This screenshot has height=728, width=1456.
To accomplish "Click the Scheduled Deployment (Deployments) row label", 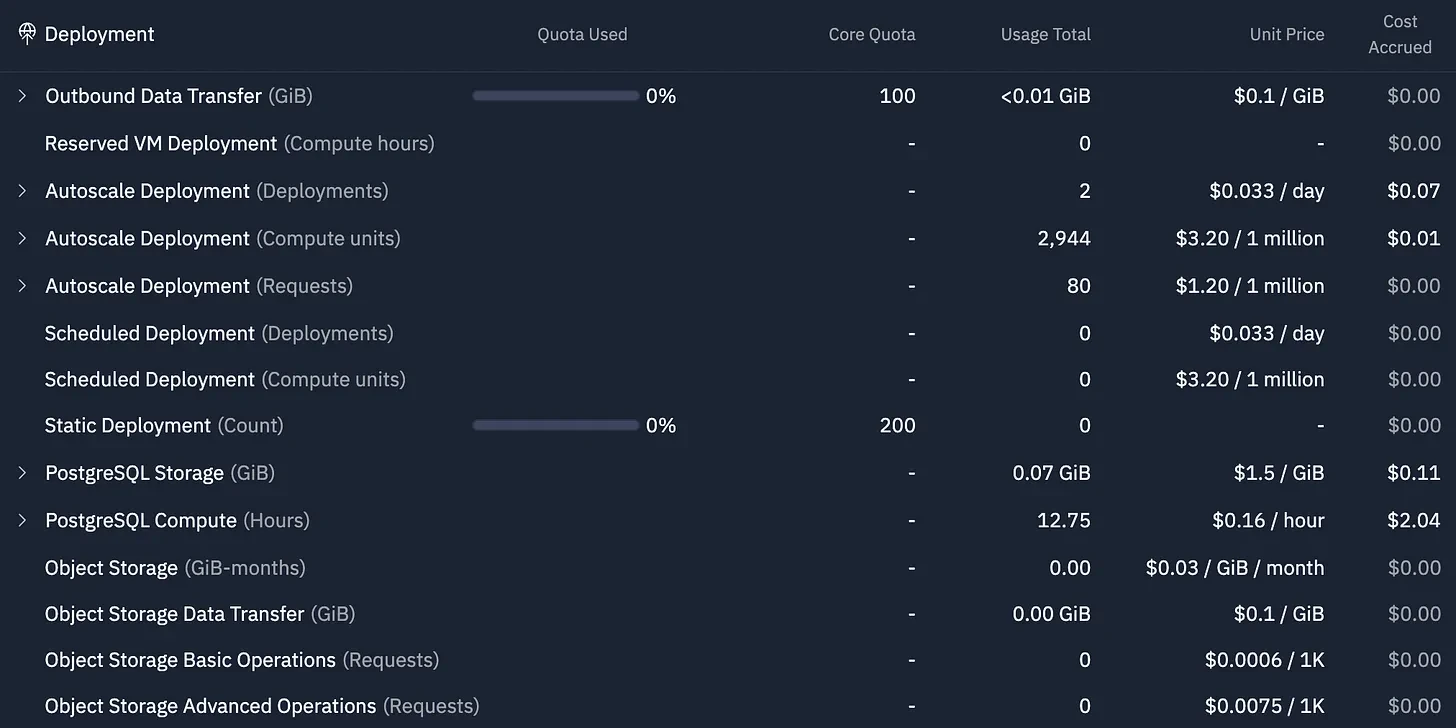I will pos(219,333).
